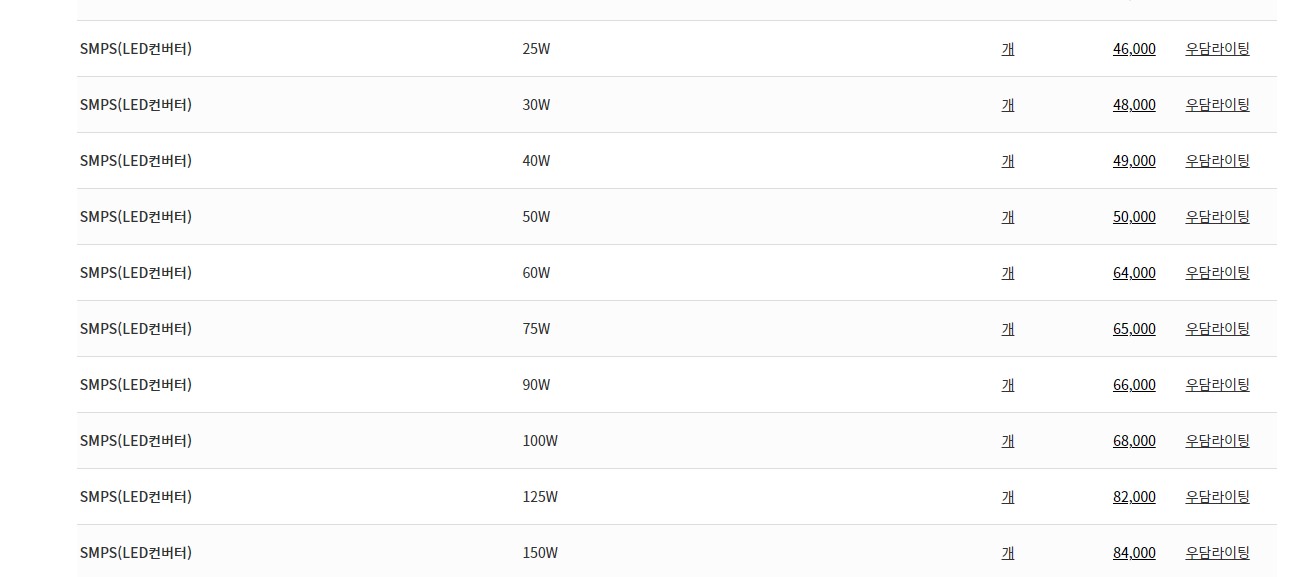
Task: Click the 82,000 price link
Action: pos(1134,497)
